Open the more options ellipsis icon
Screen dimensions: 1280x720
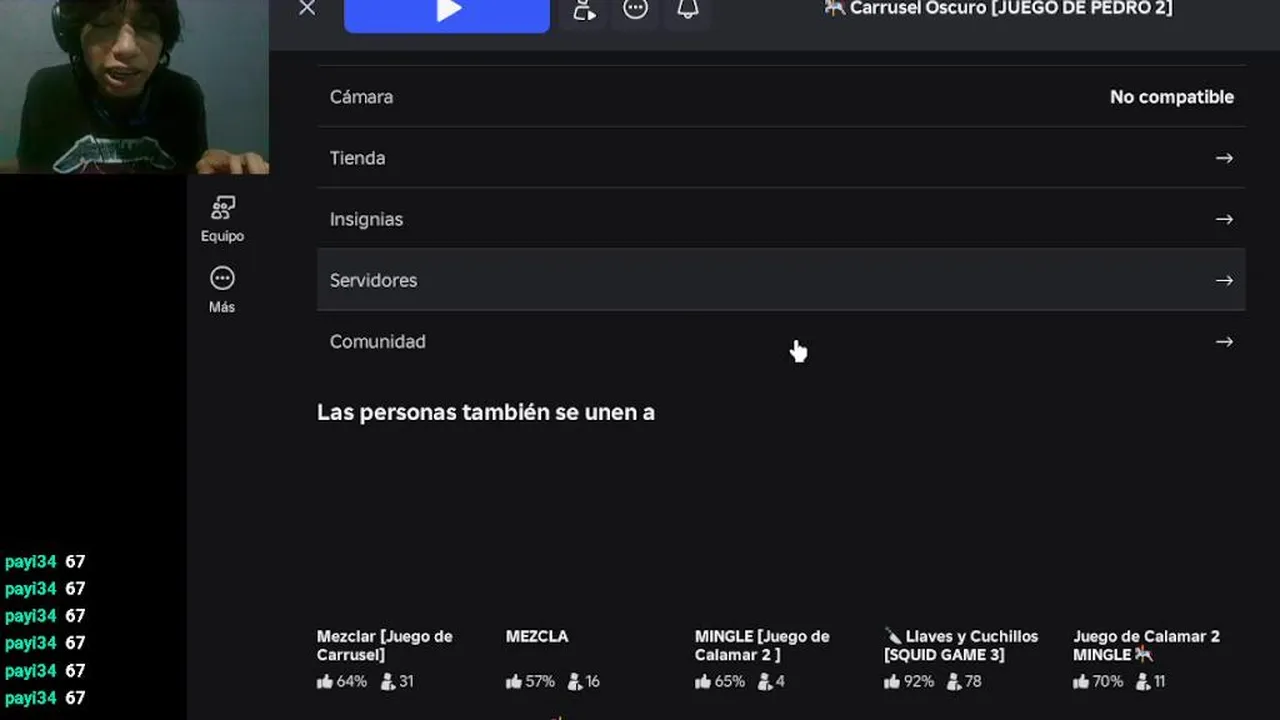coord(635,9)
